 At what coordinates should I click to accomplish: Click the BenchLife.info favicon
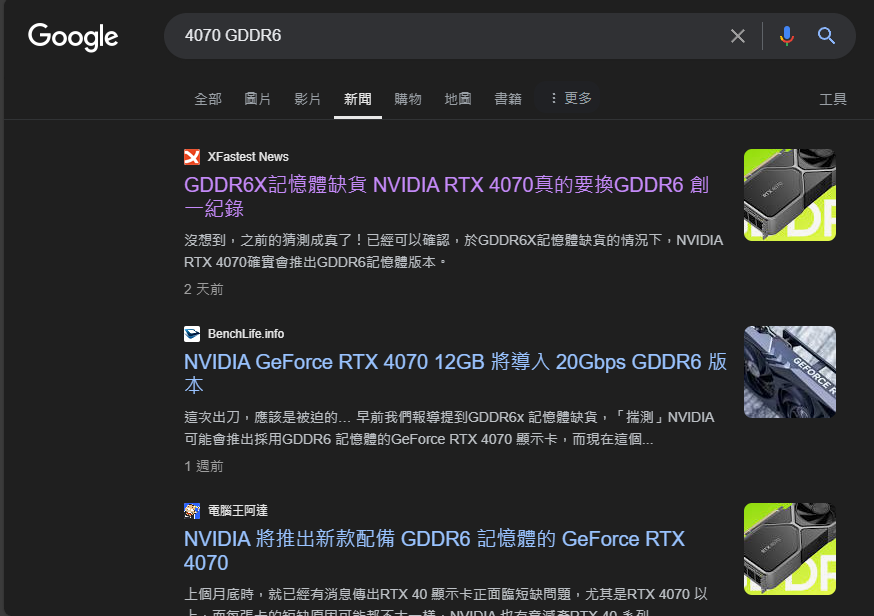click(192, 334)
